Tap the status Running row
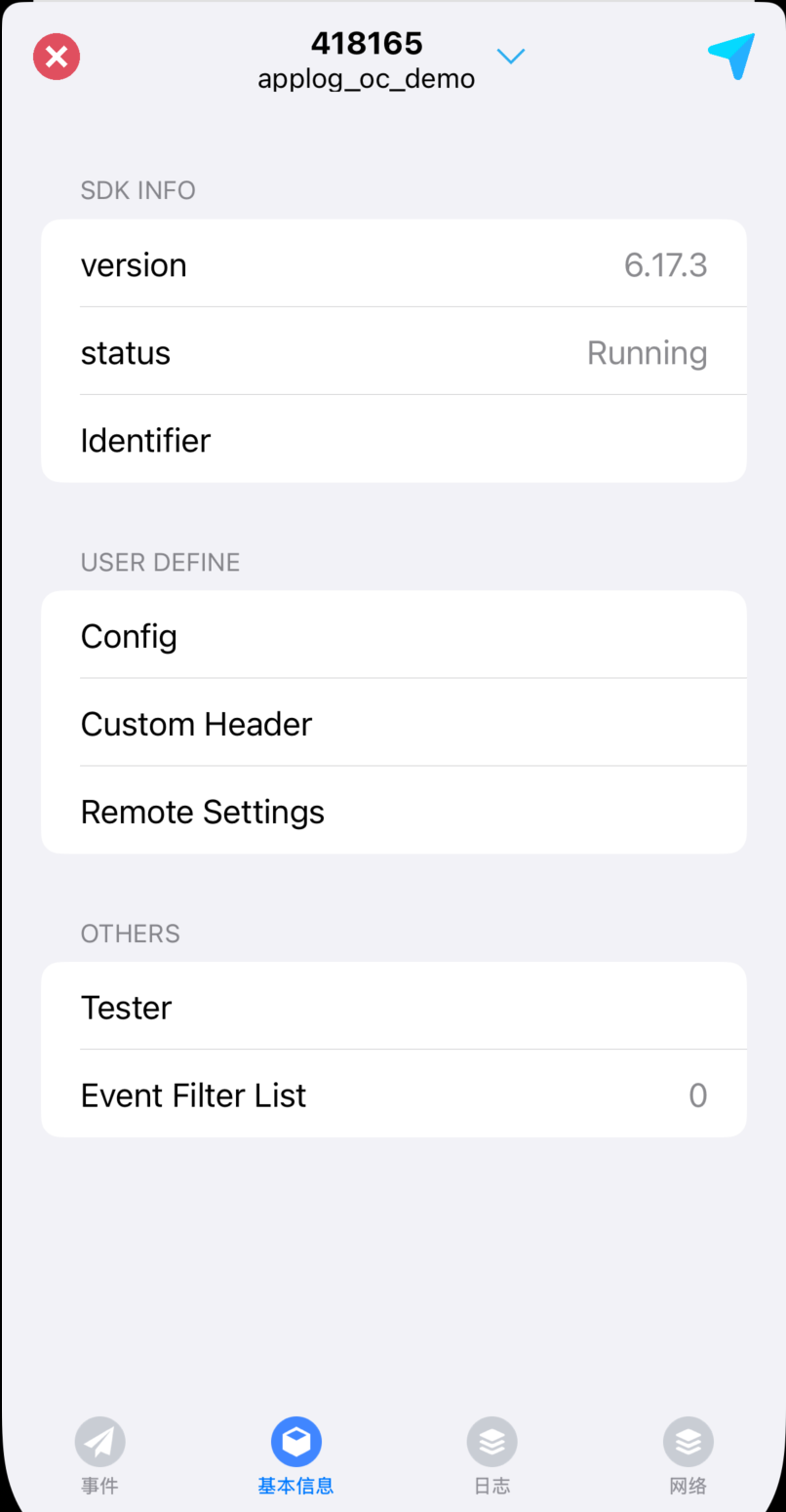The image size is (786, 1512). click(394, 352)
